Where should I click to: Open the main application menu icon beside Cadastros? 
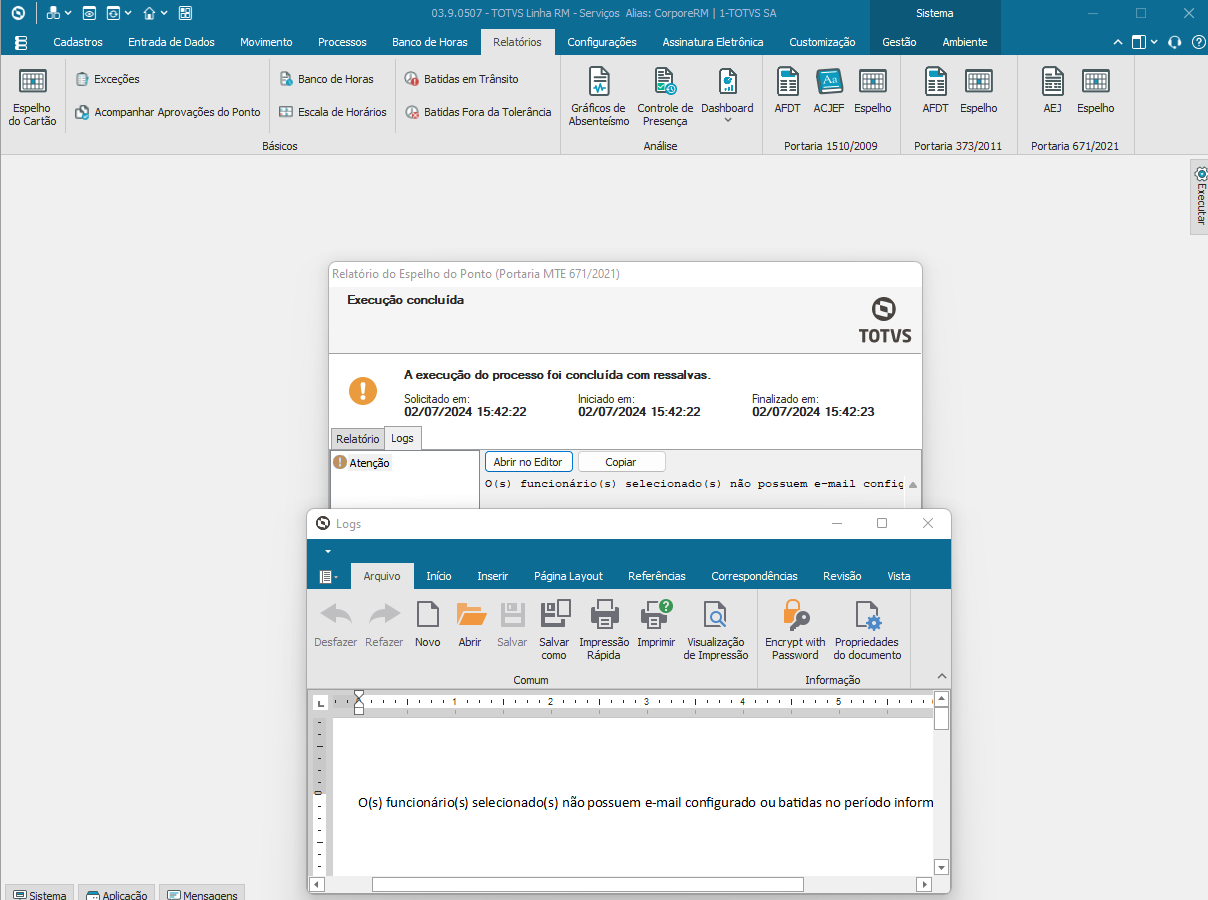[x=21, y=42]
